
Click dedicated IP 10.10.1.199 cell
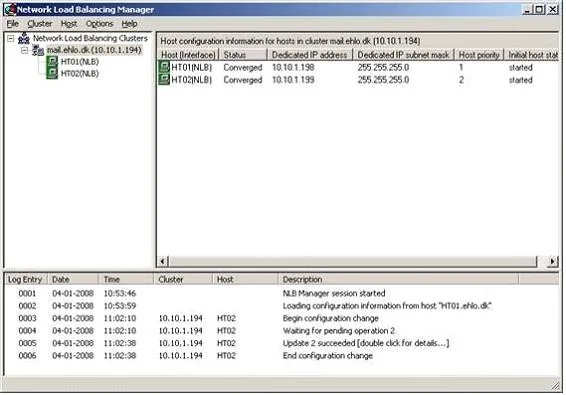click(293, 80)
